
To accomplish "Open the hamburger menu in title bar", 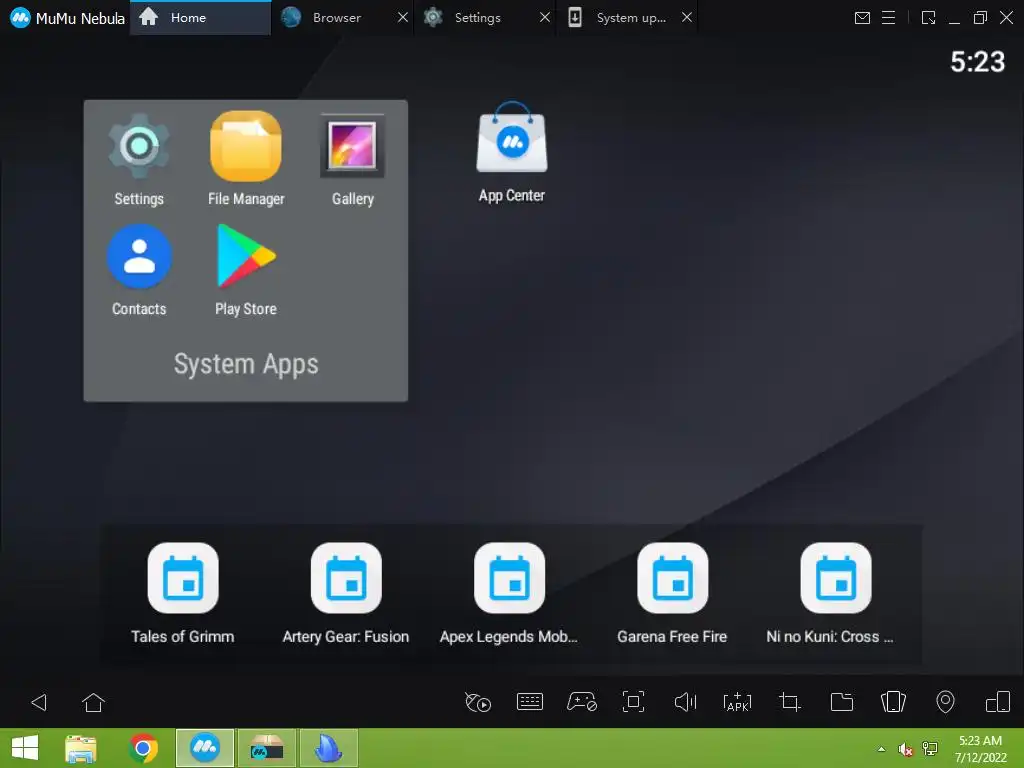I will (889, 18).
